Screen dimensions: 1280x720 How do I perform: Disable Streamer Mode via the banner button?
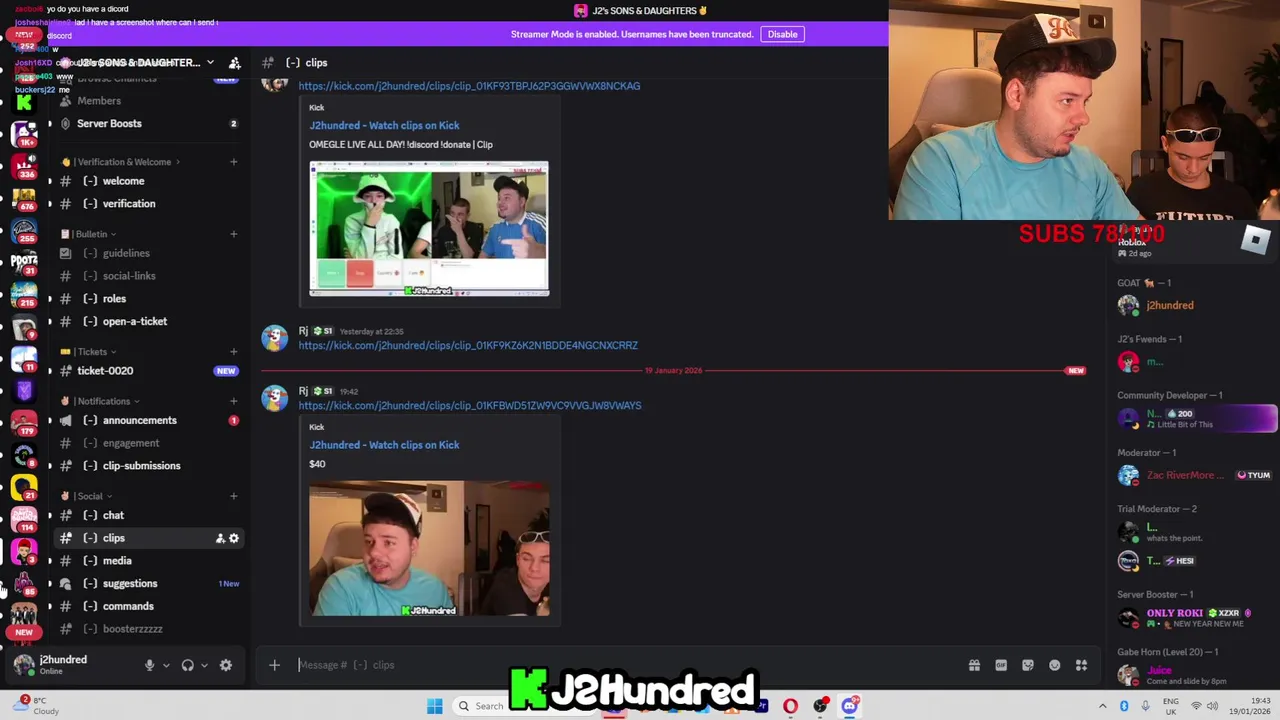coord(782,34)
